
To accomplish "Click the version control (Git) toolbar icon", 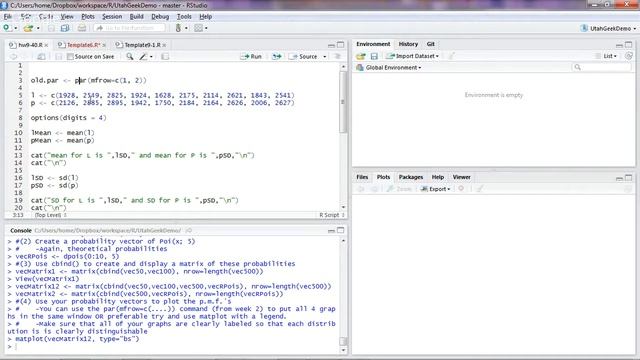I will [178, 28].
